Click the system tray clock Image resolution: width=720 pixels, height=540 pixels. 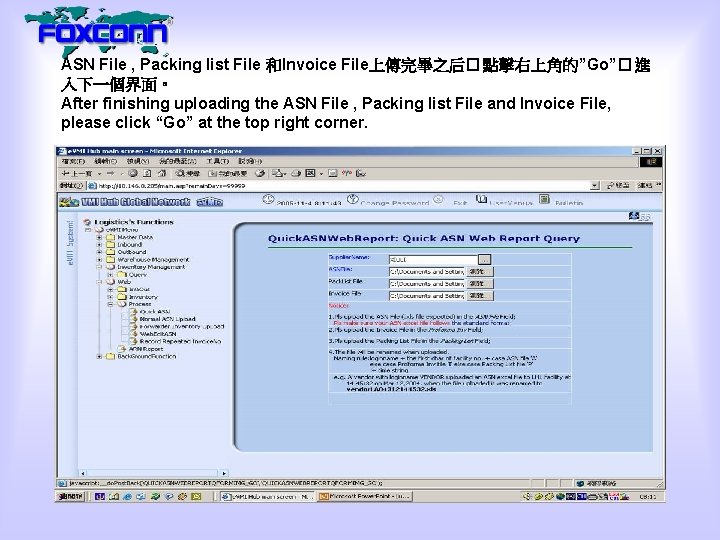click(647, 496)
